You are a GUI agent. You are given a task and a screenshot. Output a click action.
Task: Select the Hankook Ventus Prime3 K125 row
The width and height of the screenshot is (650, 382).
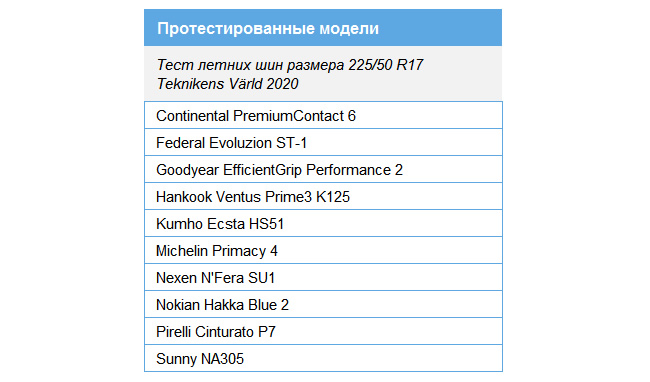click(x=323, y=196)
